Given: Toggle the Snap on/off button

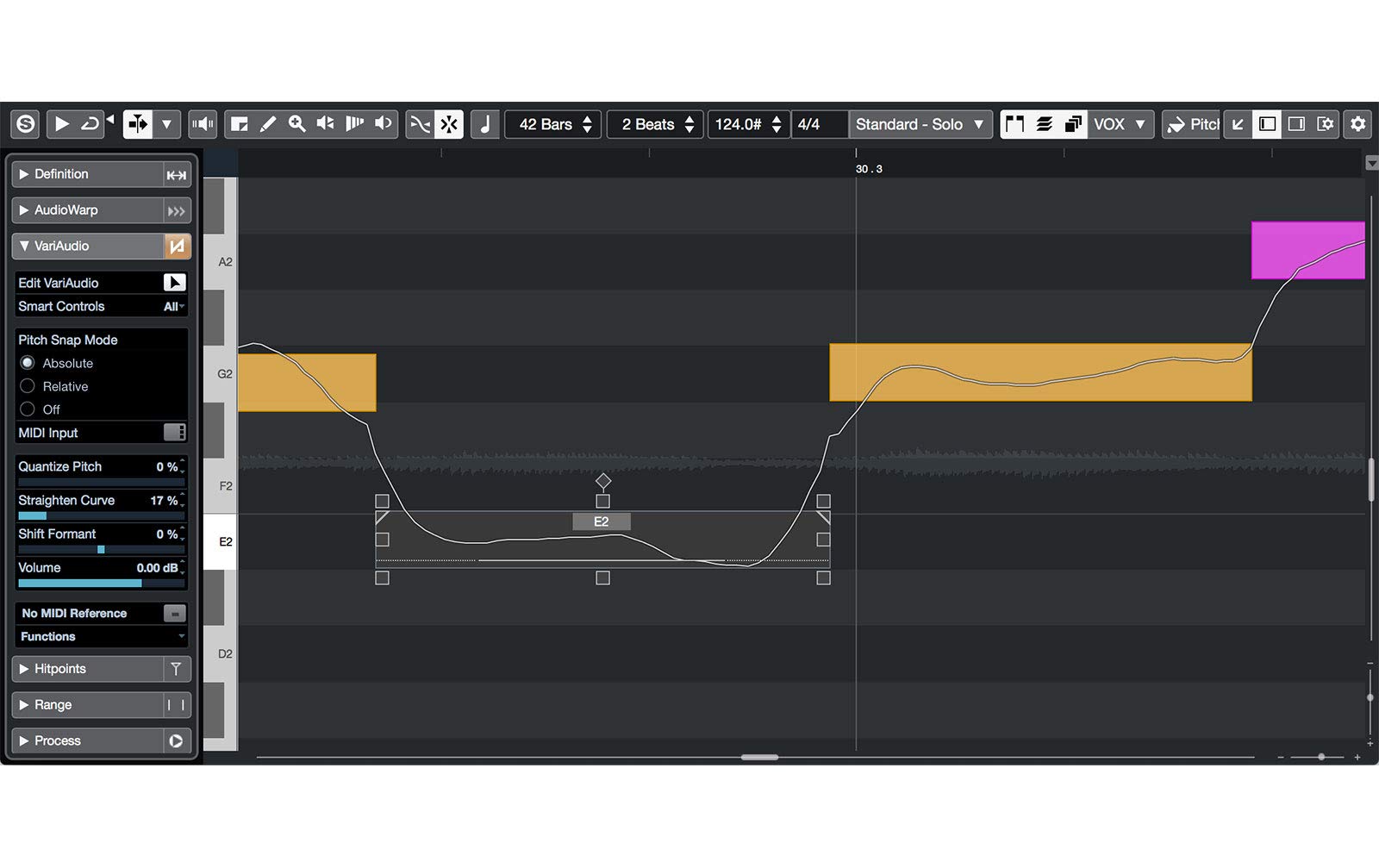Looking at the screenshot, I should (x=447, y=124).
